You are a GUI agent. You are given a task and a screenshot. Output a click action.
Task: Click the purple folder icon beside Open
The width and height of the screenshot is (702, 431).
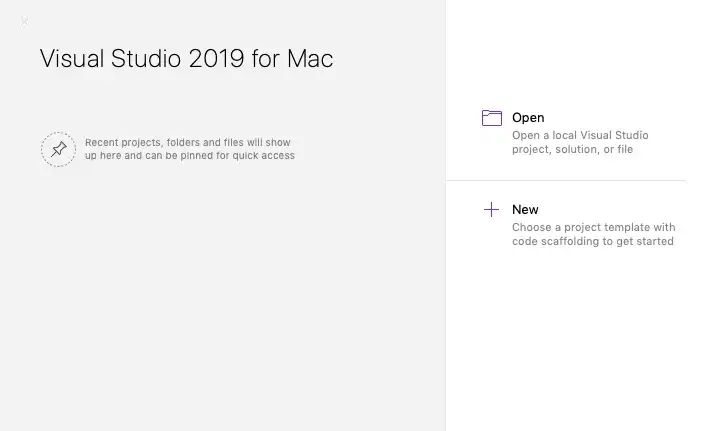(x=491, y=118)
